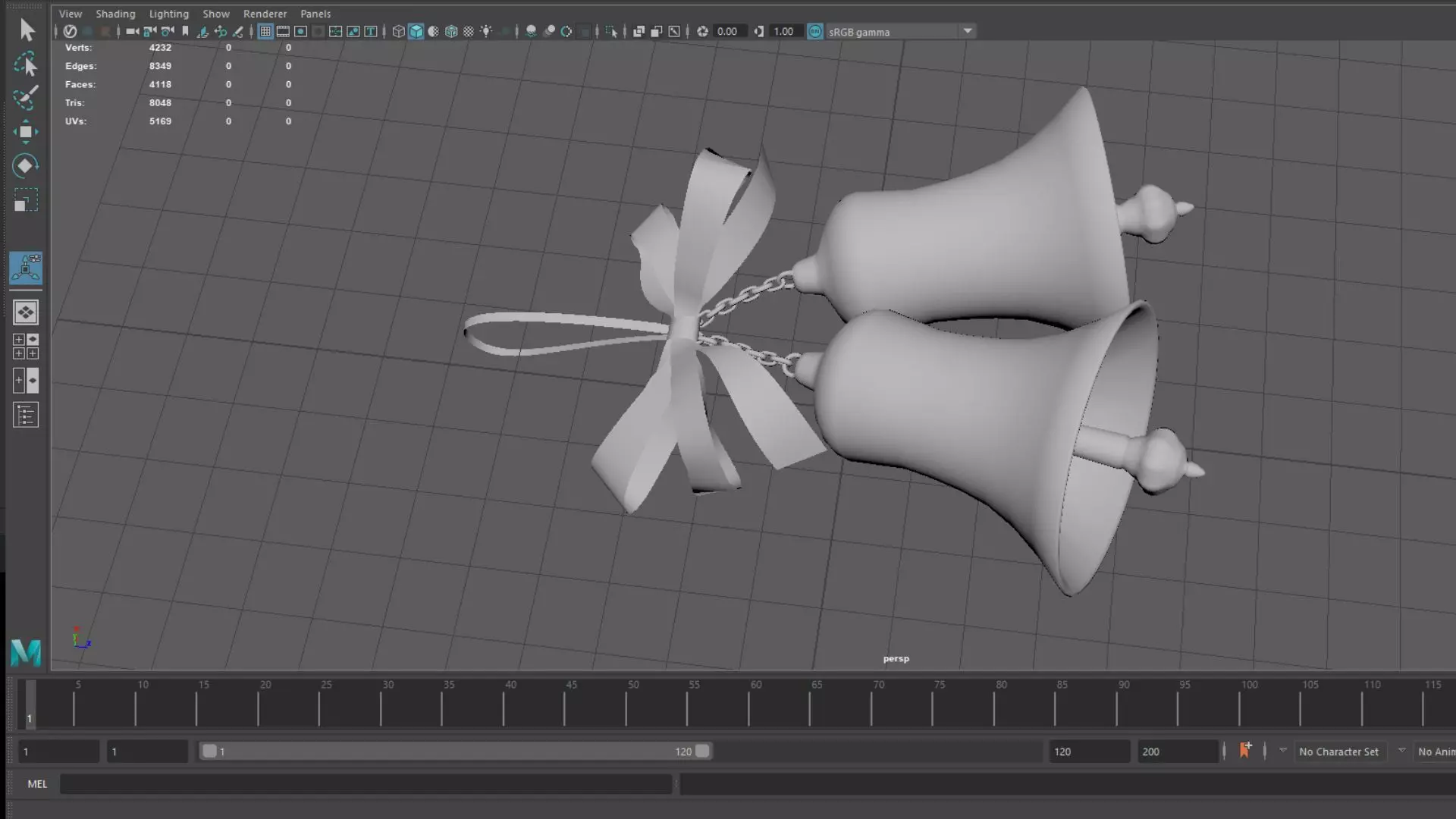Screen dimensions: 1456x819
Task: Expand the anim layer dropdown arrow
Action: pos(1402,751)
